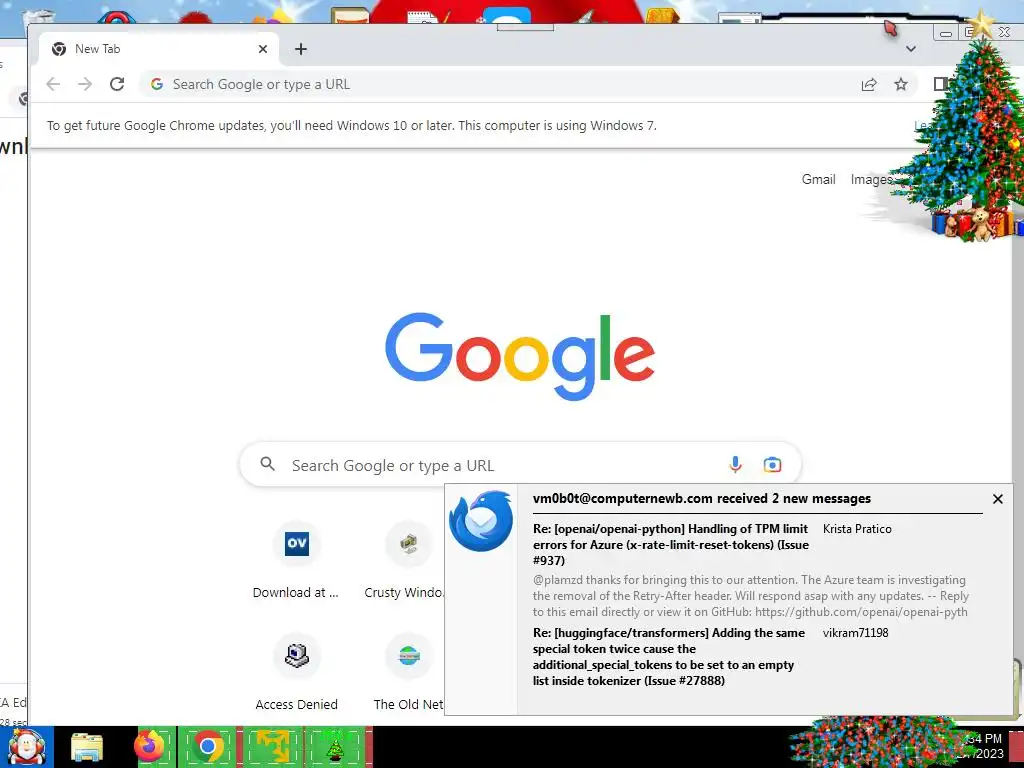Click the Thunderbird icon in notification
The height and width of the screenshot is (768, 1024).
[481, 521]
